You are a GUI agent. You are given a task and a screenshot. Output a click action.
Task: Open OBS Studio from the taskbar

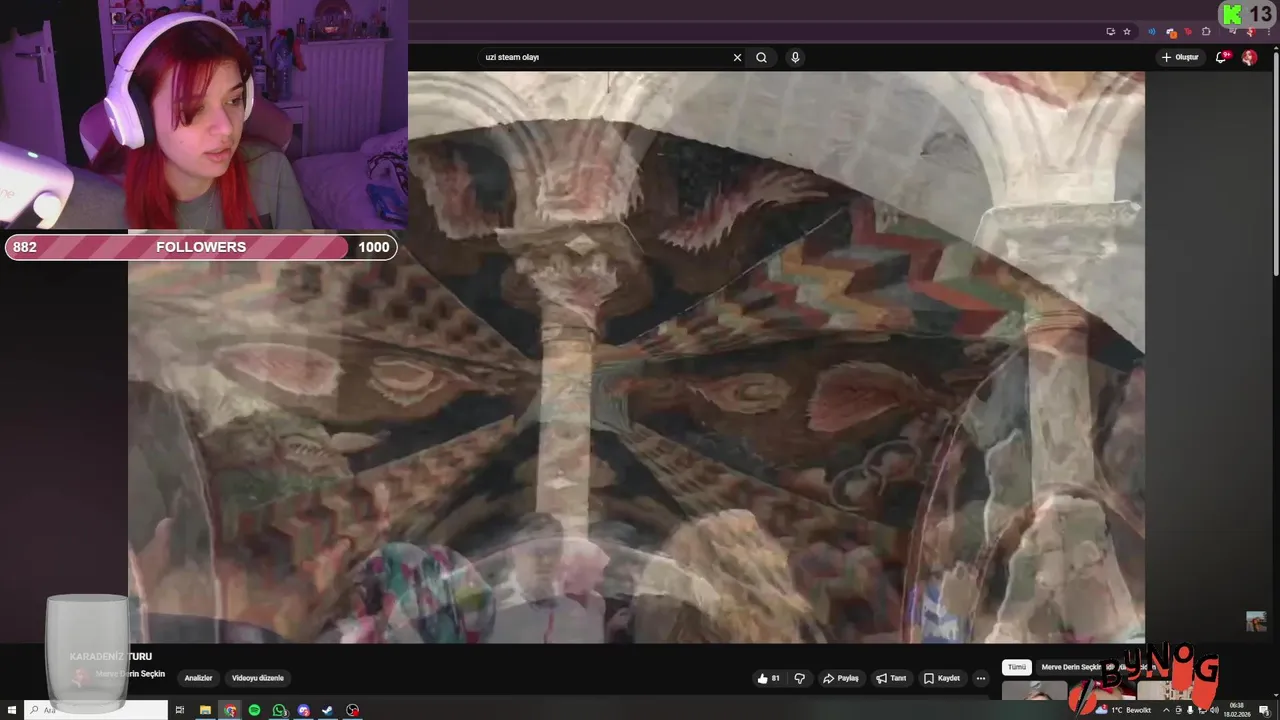353,710
